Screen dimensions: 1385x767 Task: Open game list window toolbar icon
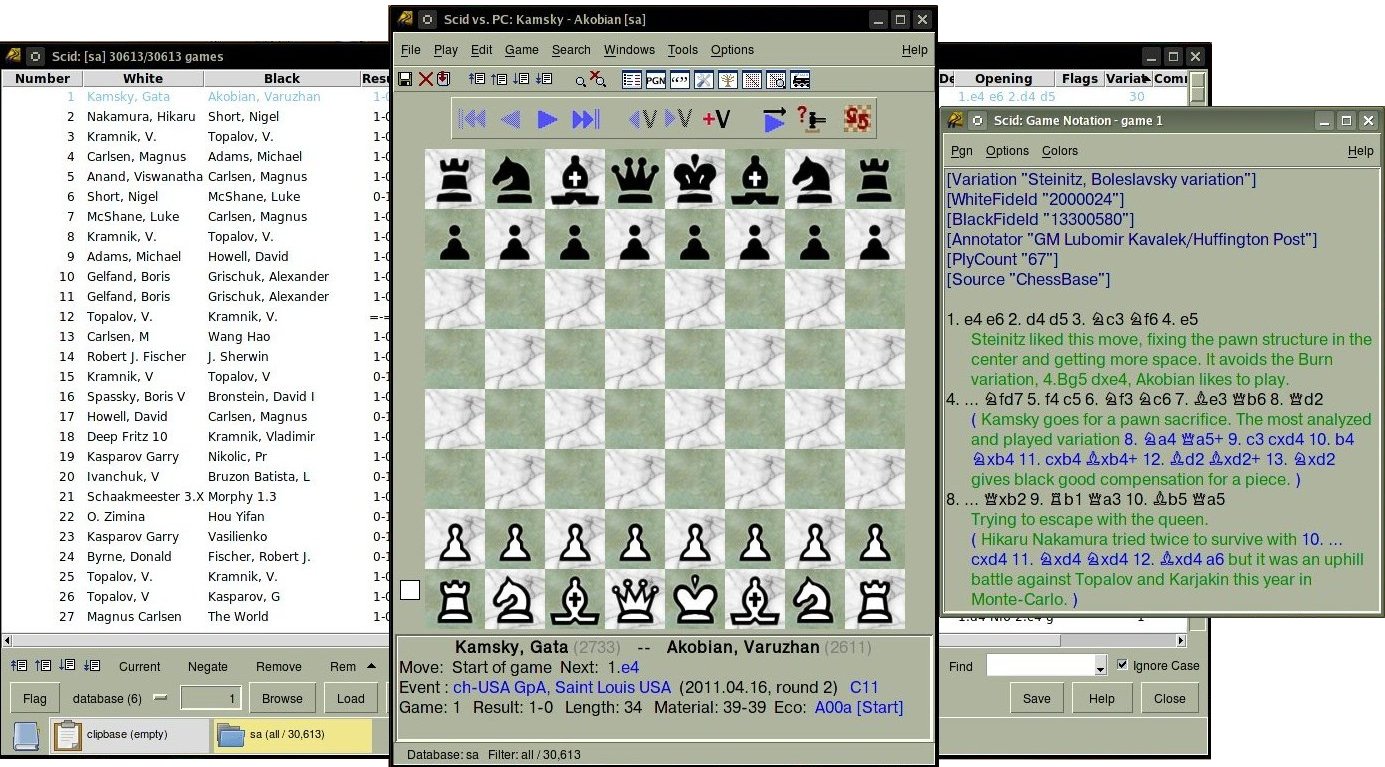(x=632, y=80)
